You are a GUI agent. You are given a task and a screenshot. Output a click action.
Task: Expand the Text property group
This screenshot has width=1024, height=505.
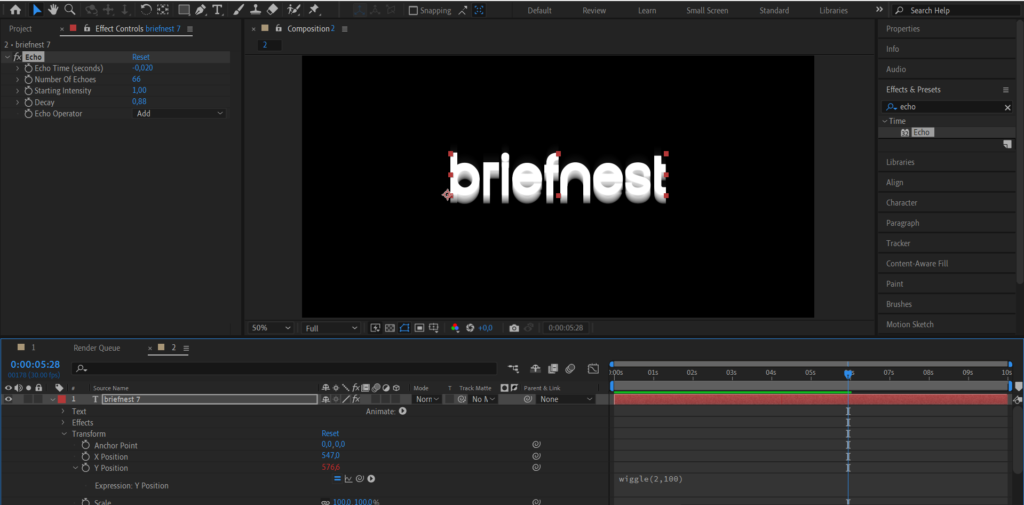[63, 411]
